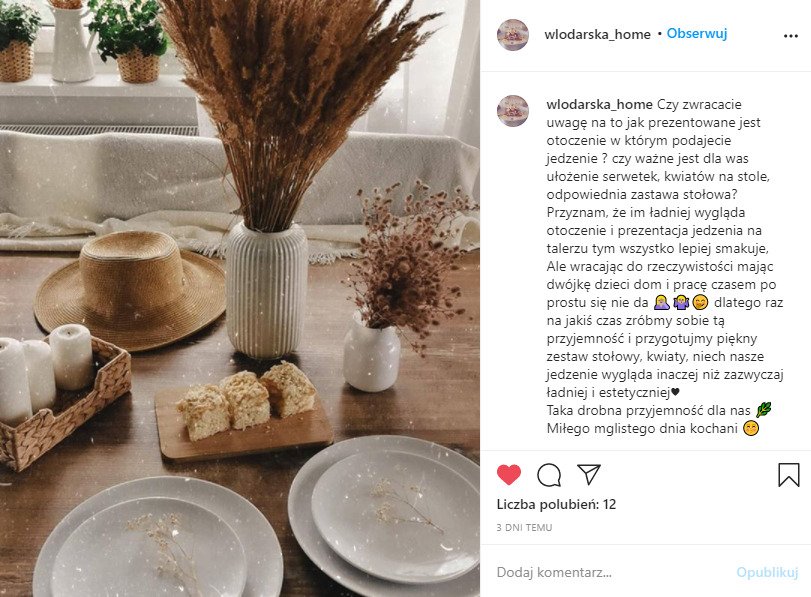Open the 3 DNI TEMU timestamp link

click(x=524, y=528)
